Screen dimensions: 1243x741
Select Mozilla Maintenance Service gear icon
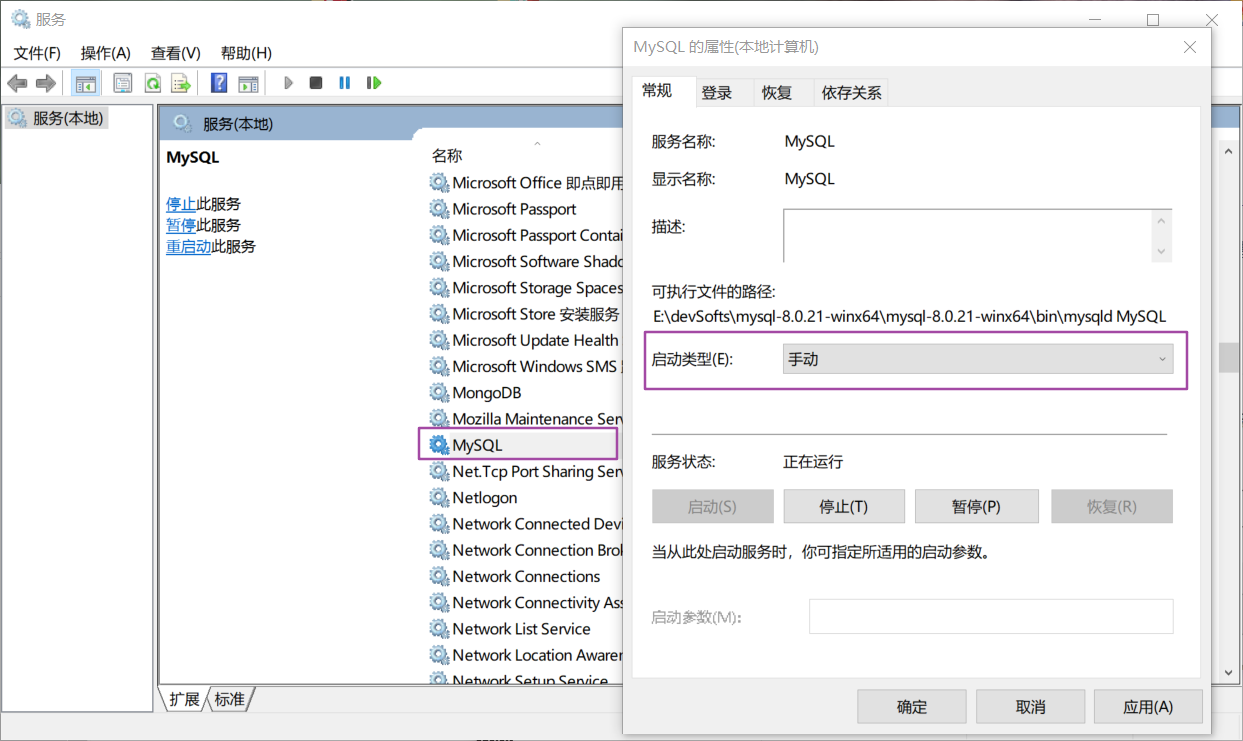point(439,419)
